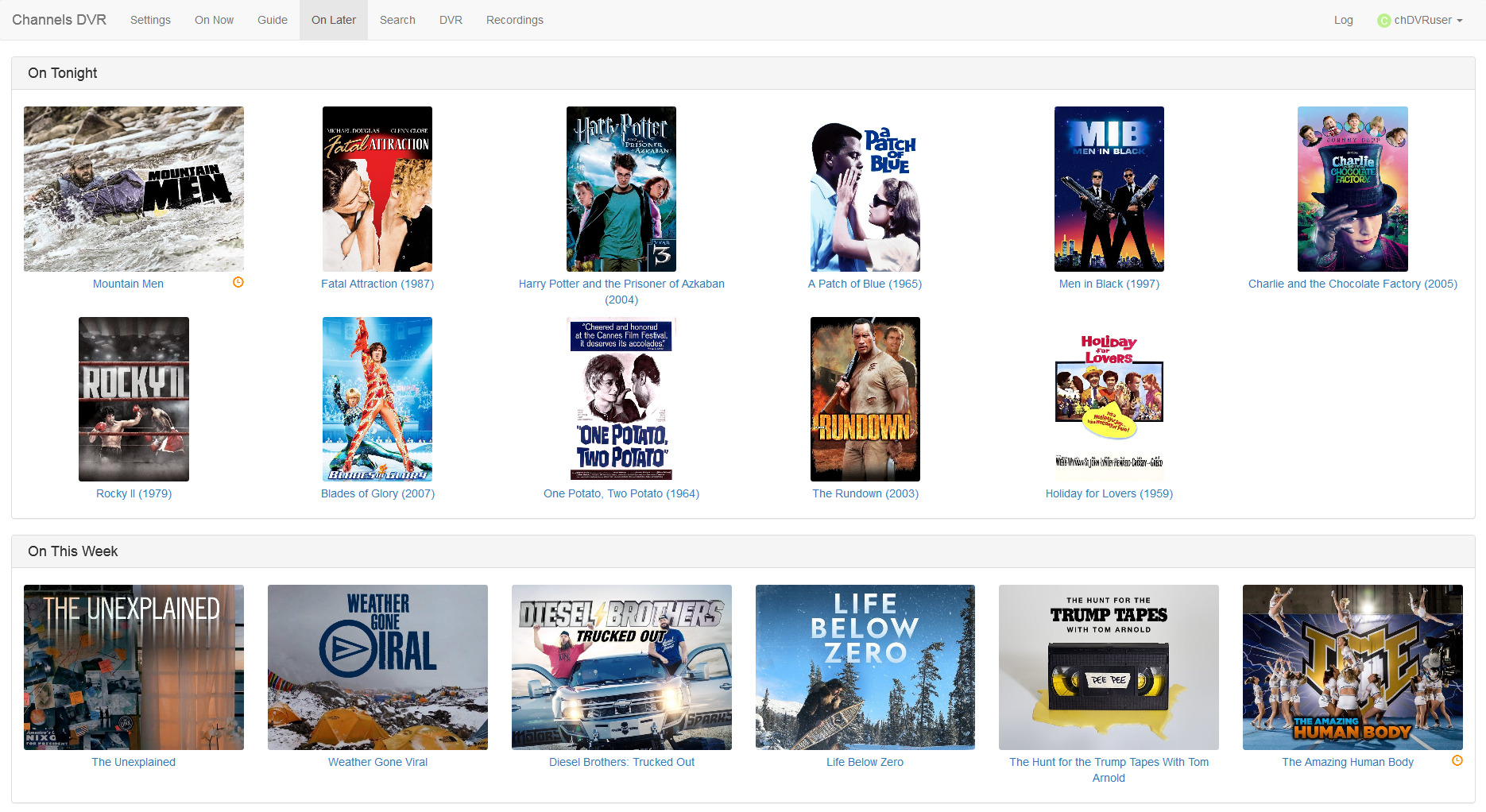Click the Channels DVR brand link
This screenshot has height=812, width=1486.
tap(59, 20)
